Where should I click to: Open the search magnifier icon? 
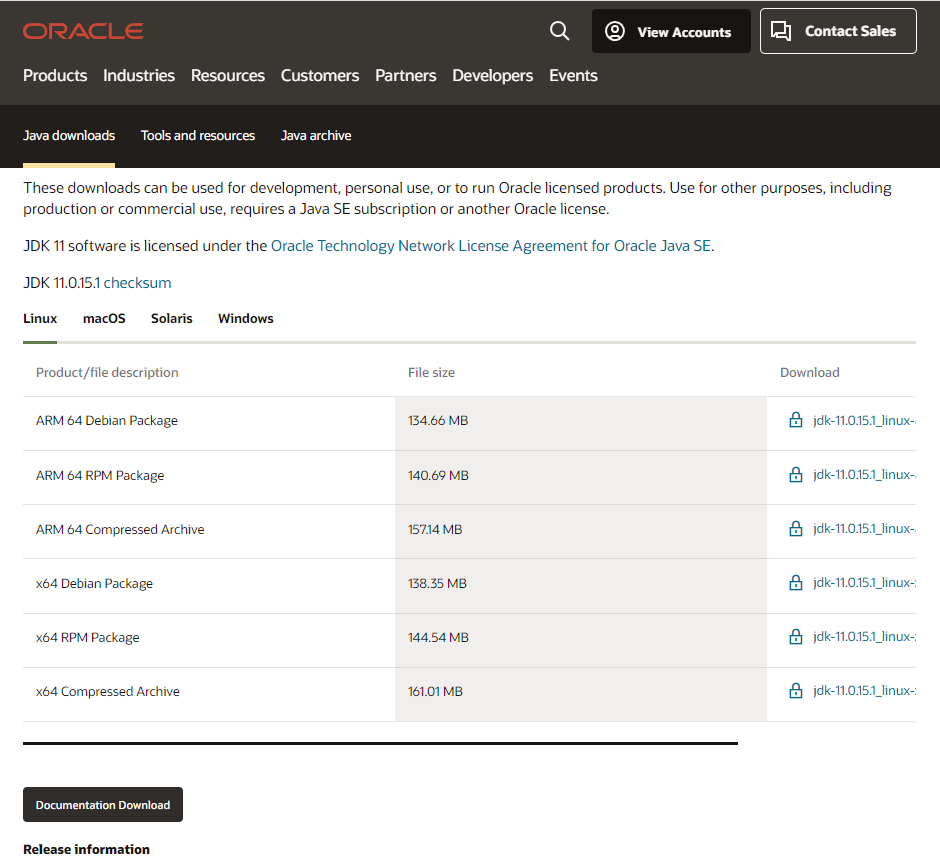pyautogui.click(x=559, y=31)
